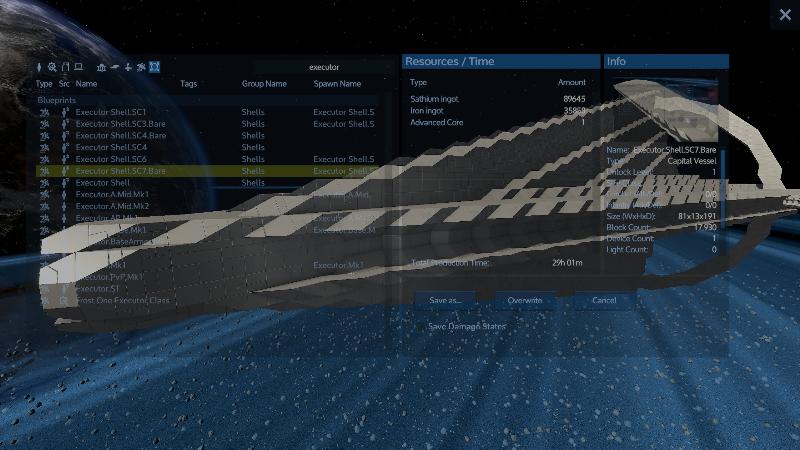Click the search field containing 'executor'

pyautogui.click(x=323, y=67)
